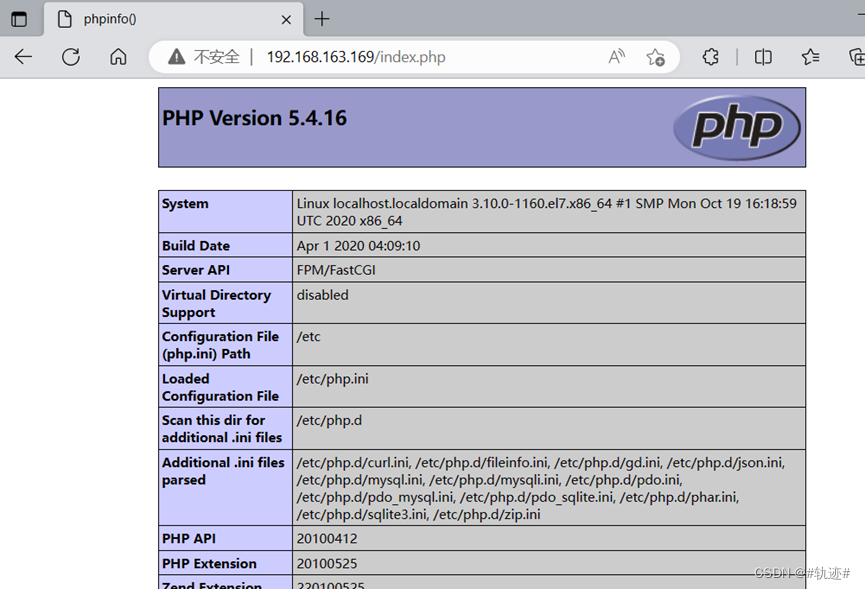The height and width of the screenshot is (589, 865).
Task: Click the Loaded Configuration File label
Action: 220,387
